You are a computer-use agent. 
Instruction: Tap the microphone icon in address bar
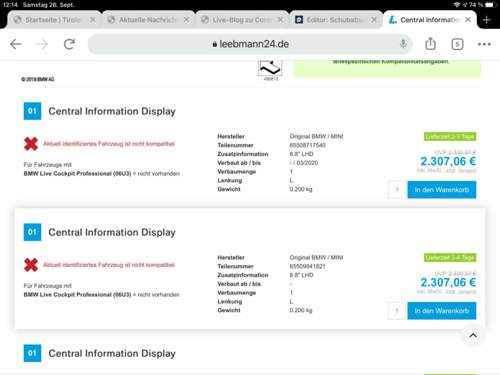(x=403, y=44)
